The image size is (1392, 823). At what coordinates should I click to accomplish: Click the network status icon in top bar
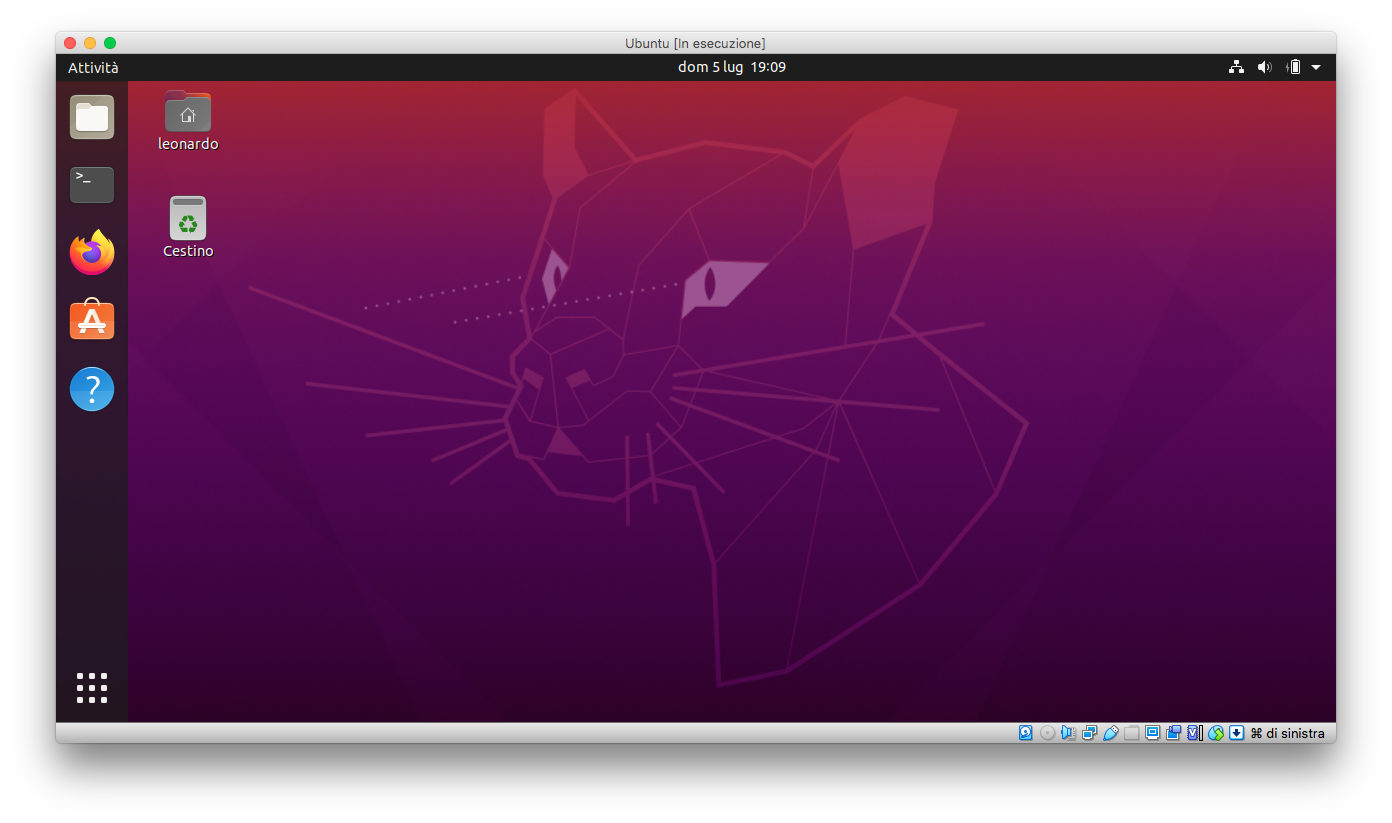click(1237, 67)
